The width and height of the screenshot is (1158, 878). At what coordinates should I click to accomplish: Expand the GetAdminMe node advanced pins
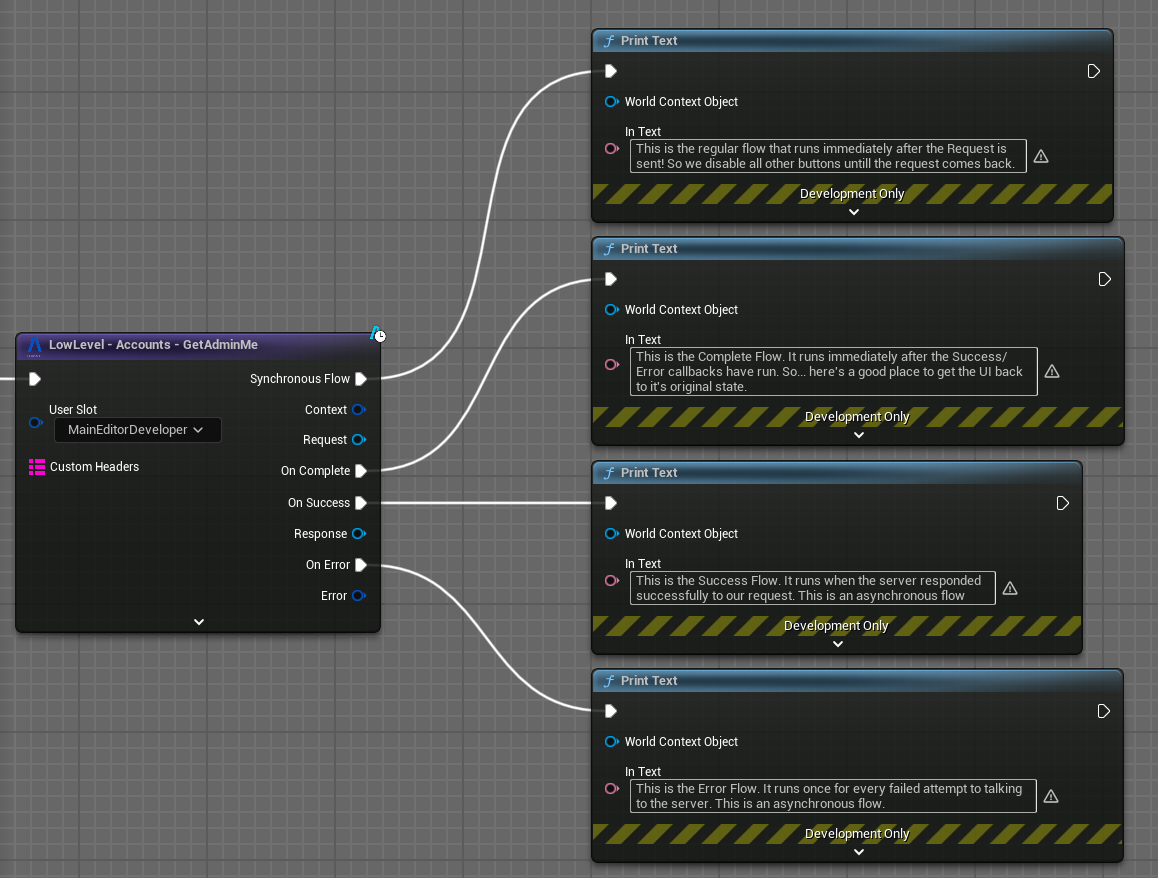[199, 622]
